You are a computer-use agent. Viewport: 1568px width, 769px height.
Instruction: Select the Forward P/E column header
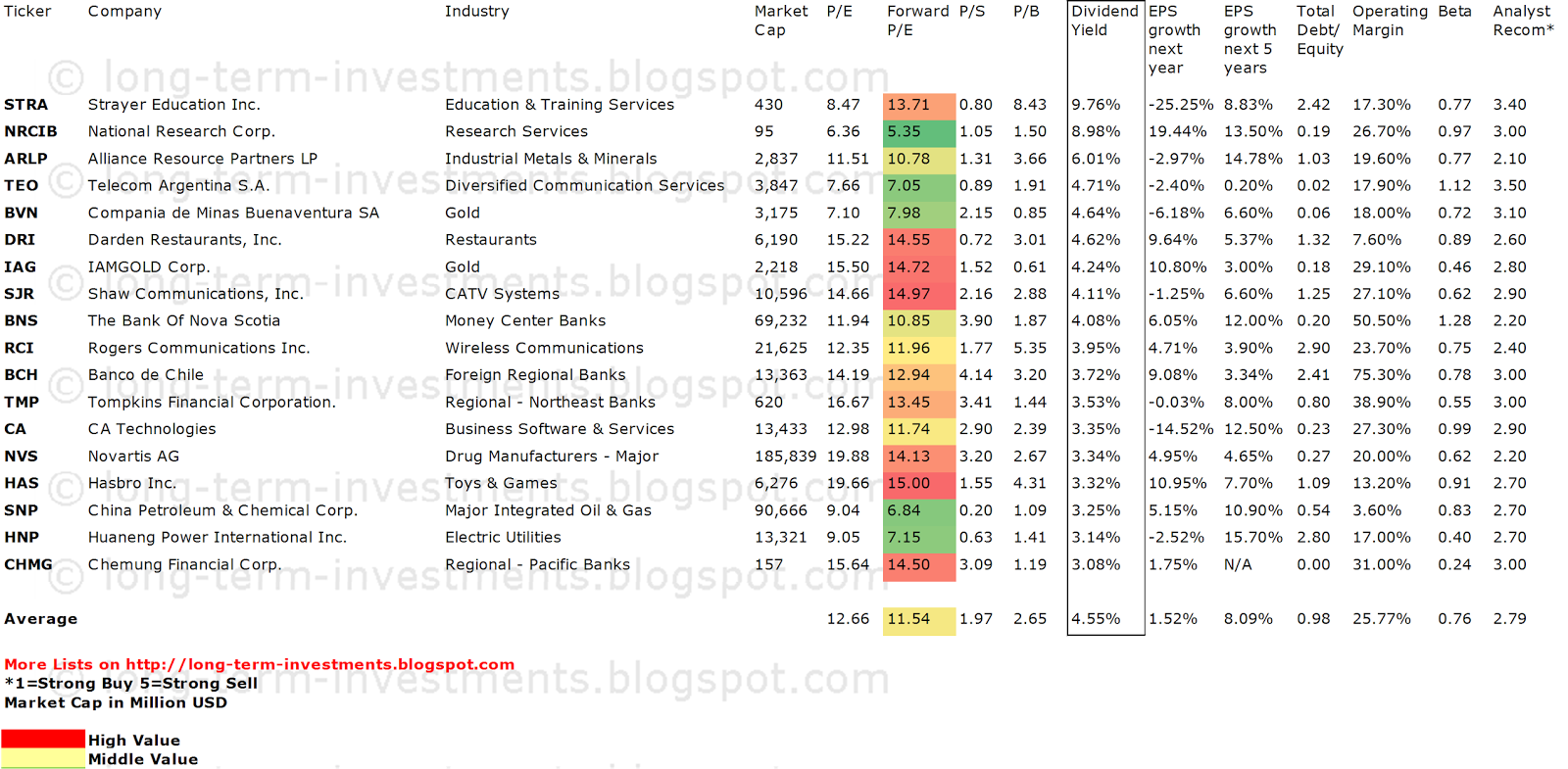(x=917, y=21)
